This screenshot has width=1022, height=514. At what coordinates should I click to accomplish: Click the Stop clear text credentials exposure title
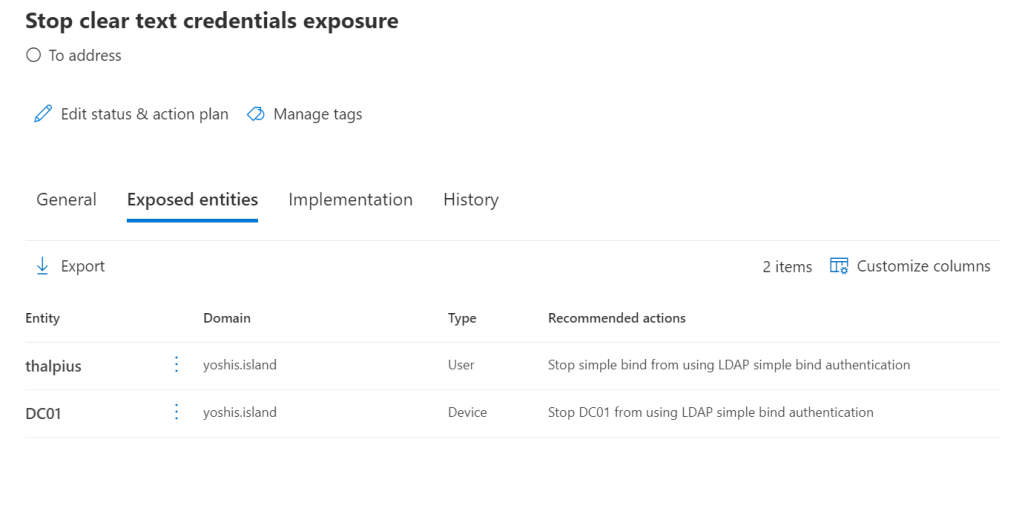[212, 21]
